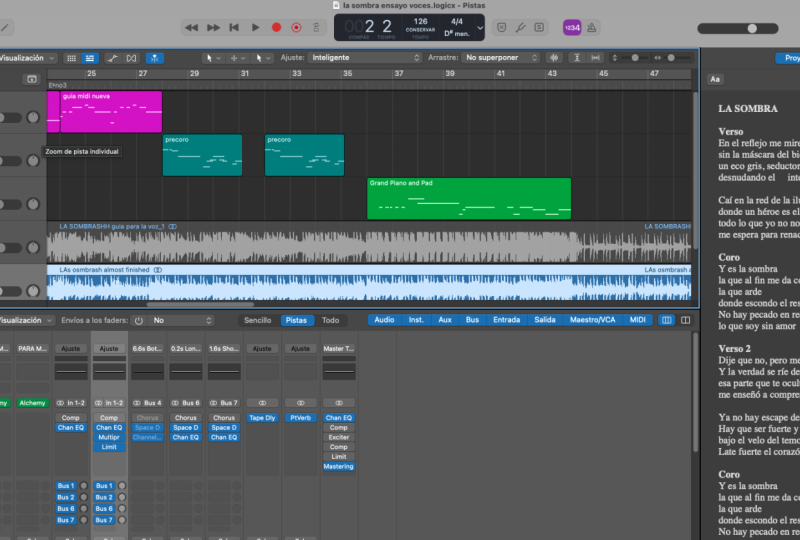Open the Exciter plug-in slot
Image resolution: width=800 pixels, height=540 pixels.
[x=339, y=437]
